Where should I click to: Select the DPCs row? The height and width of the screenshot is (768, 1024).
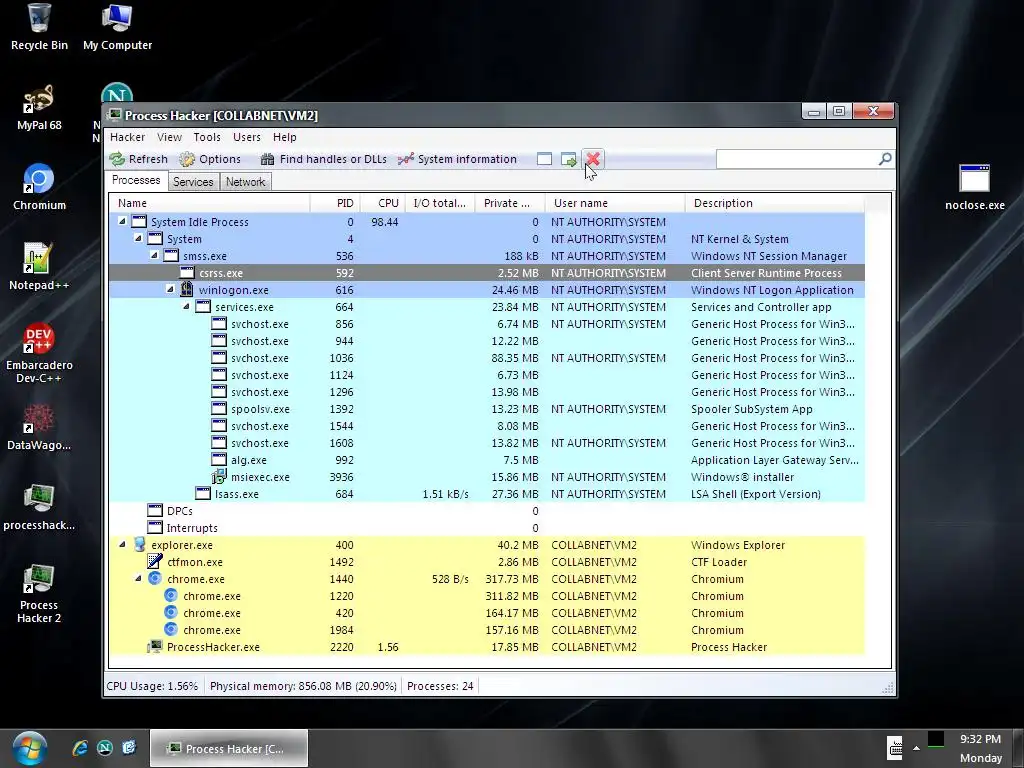[x=487, y=511]
